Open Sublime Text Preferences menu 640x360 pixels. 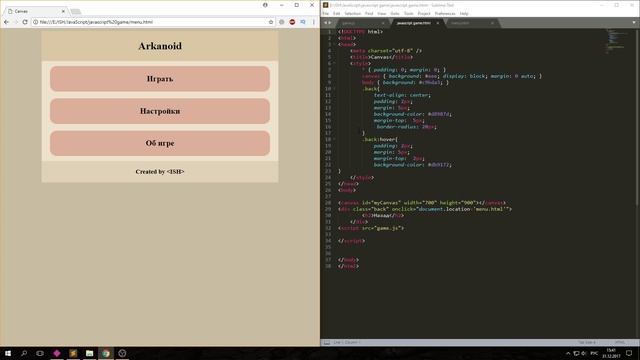pyautogui.click(x=445, y=13)
